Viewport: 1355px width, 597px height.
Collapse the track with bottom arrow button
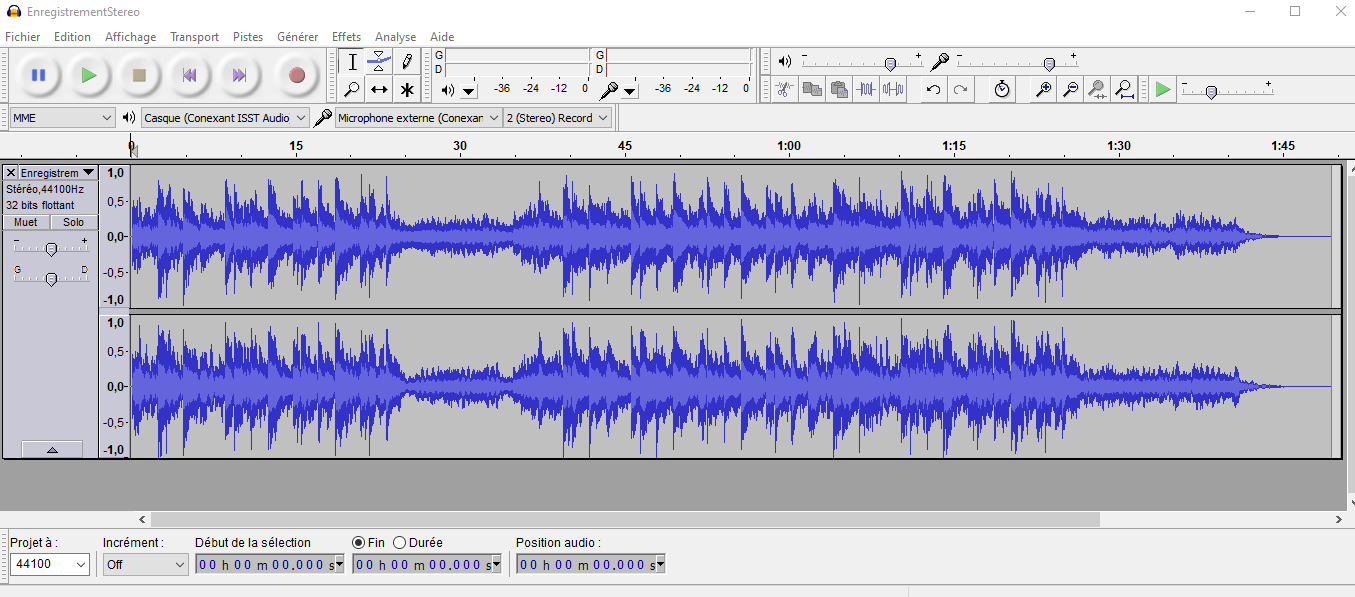[52, 450]
